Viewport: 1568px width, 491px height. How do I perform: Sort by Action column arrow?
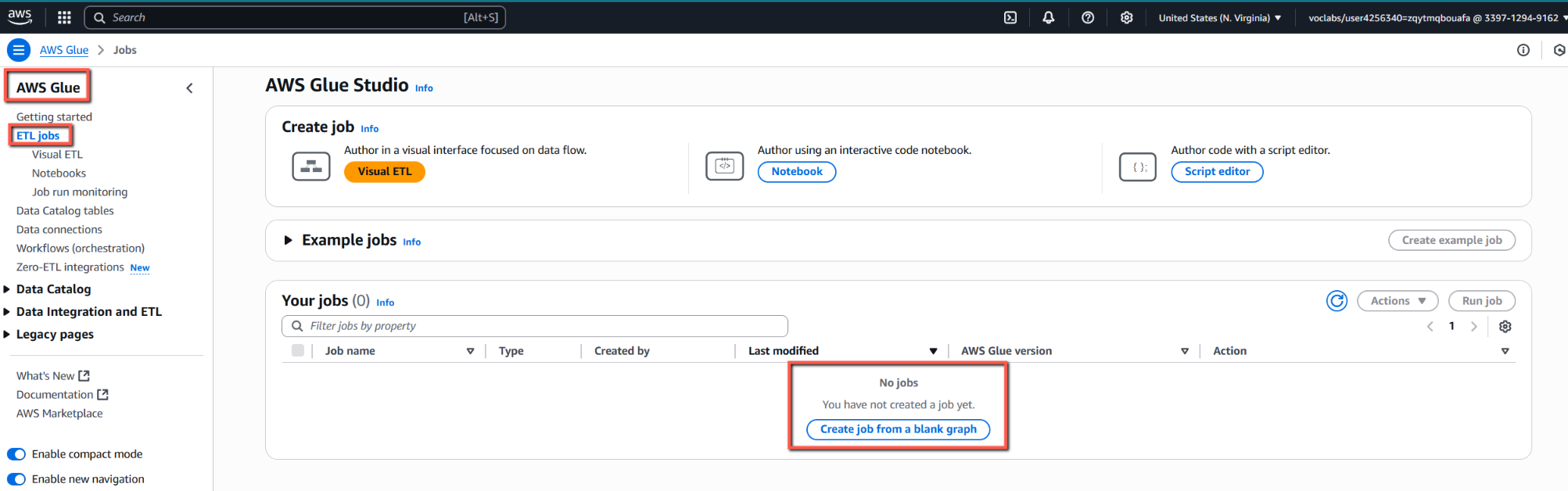click(1505, 351)
